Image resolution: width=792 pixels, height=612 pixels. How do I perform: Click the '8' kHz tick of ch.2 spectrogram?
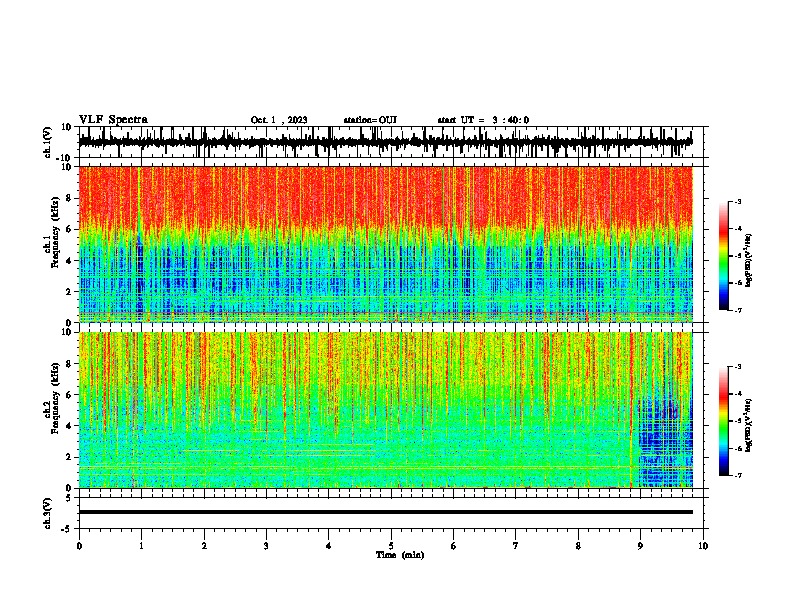(x=69, y=364)
